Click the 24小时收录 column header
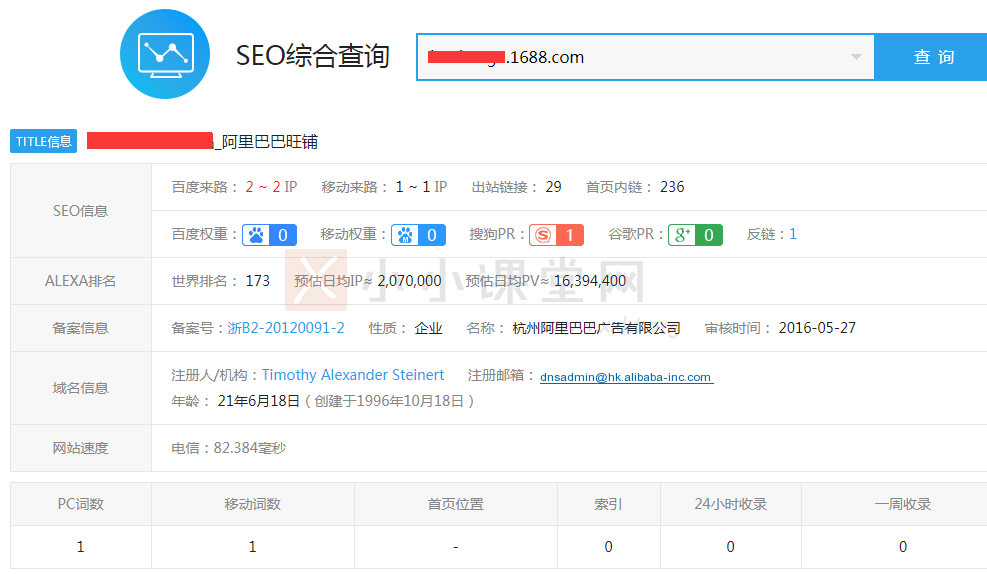This screenshot has height=574, width=987. pyautogui.click(x=730, y=504)
